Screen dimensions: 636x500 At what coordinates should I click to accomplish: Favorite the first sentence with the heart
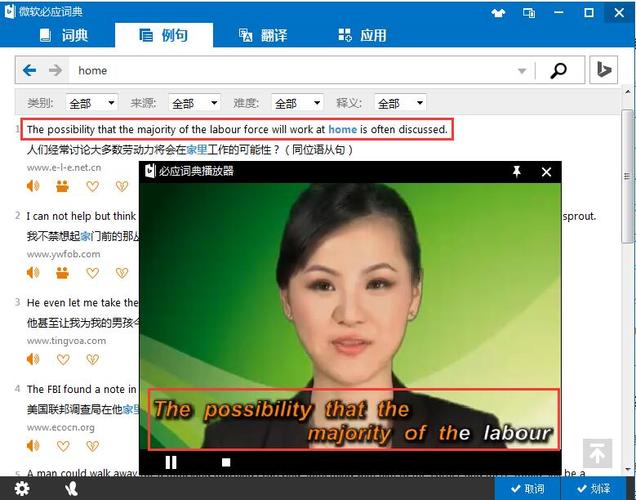click(x=92, y=186)
